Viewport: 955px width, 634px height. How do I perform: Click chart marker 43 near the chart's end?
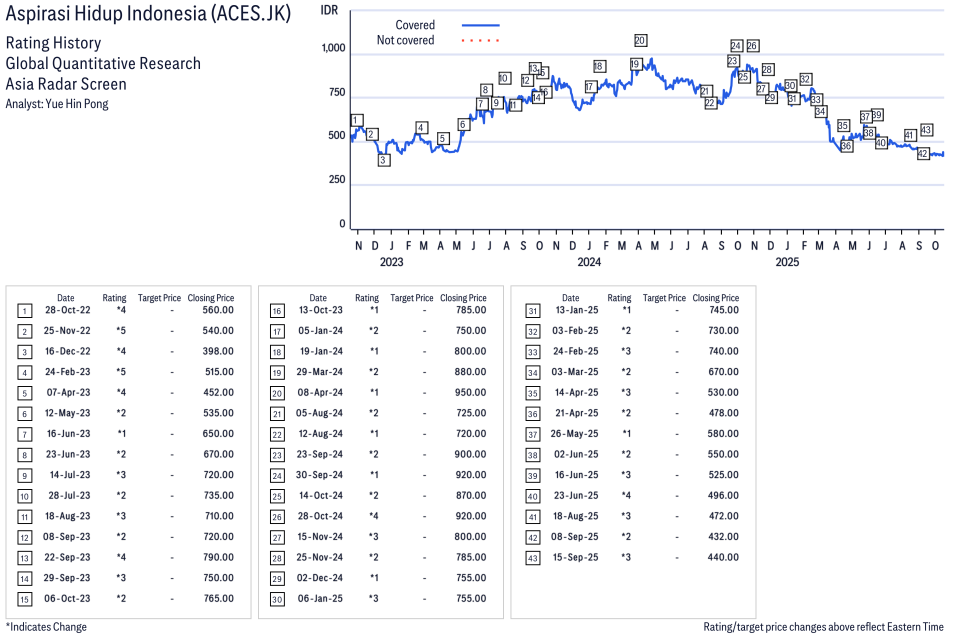pyautogui.click(x=926, y=130)
